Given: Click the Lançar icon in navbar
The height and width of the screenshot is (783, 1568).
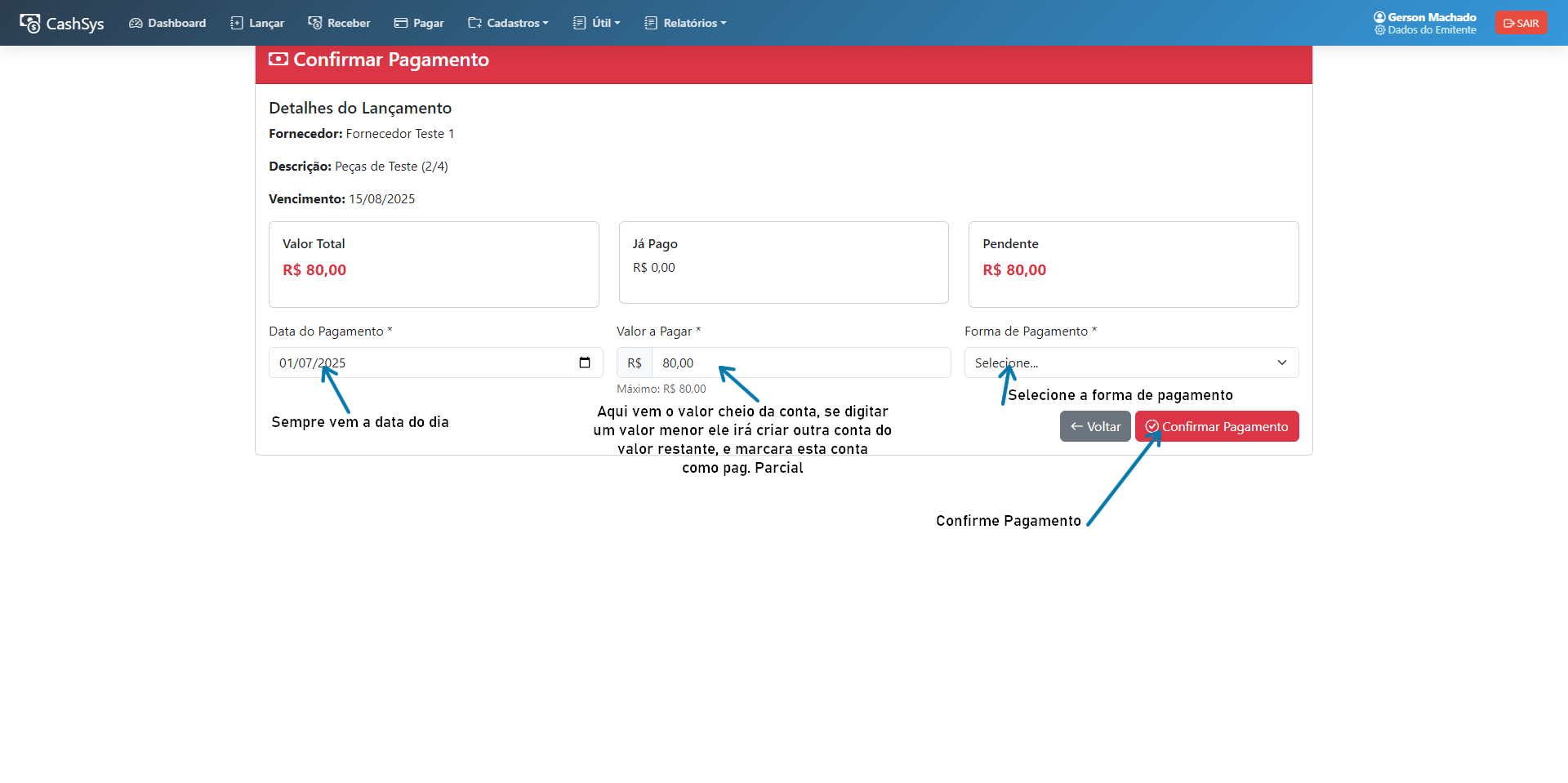Looking at the screenshot, I should [237, 23].
